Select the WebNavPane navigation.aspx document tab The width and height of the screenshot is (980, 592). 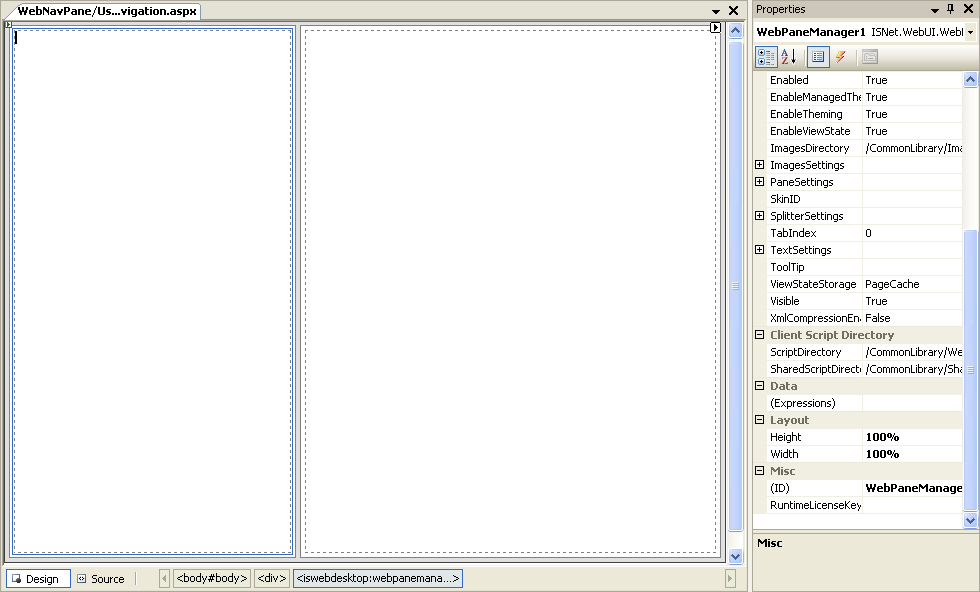tap(107, 11)
